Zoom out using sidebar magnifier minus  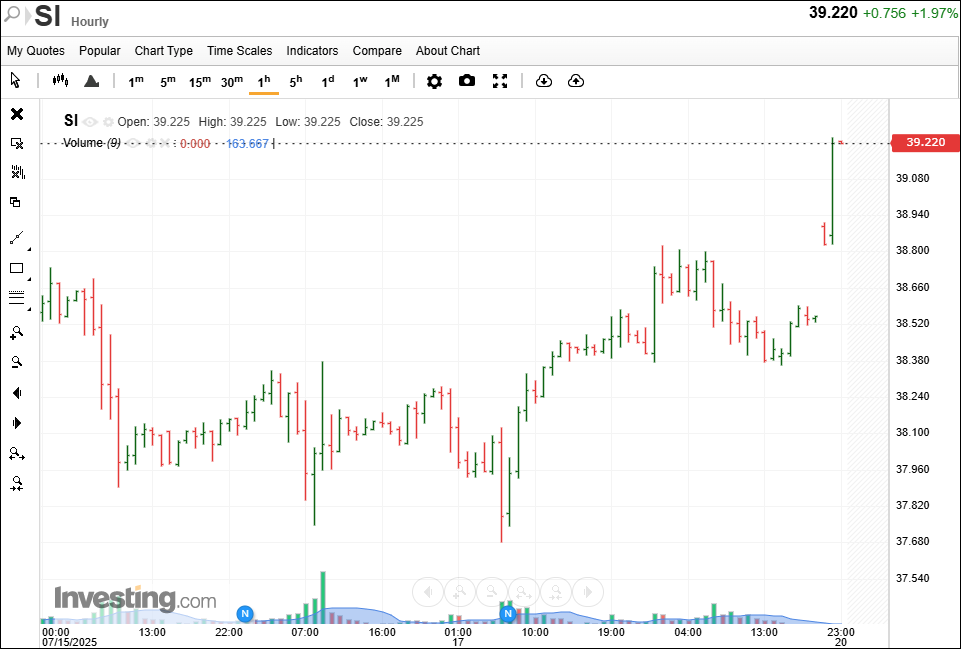(x=17, y=362)
